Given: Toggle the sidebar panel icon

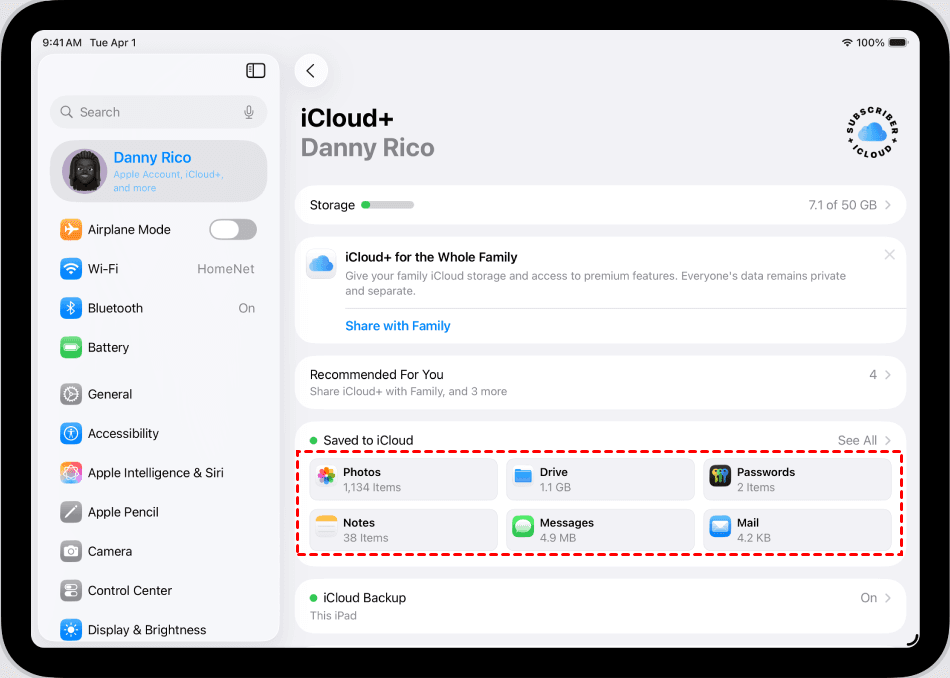Looking at the screenshot, I should click(x=256, y=70).
